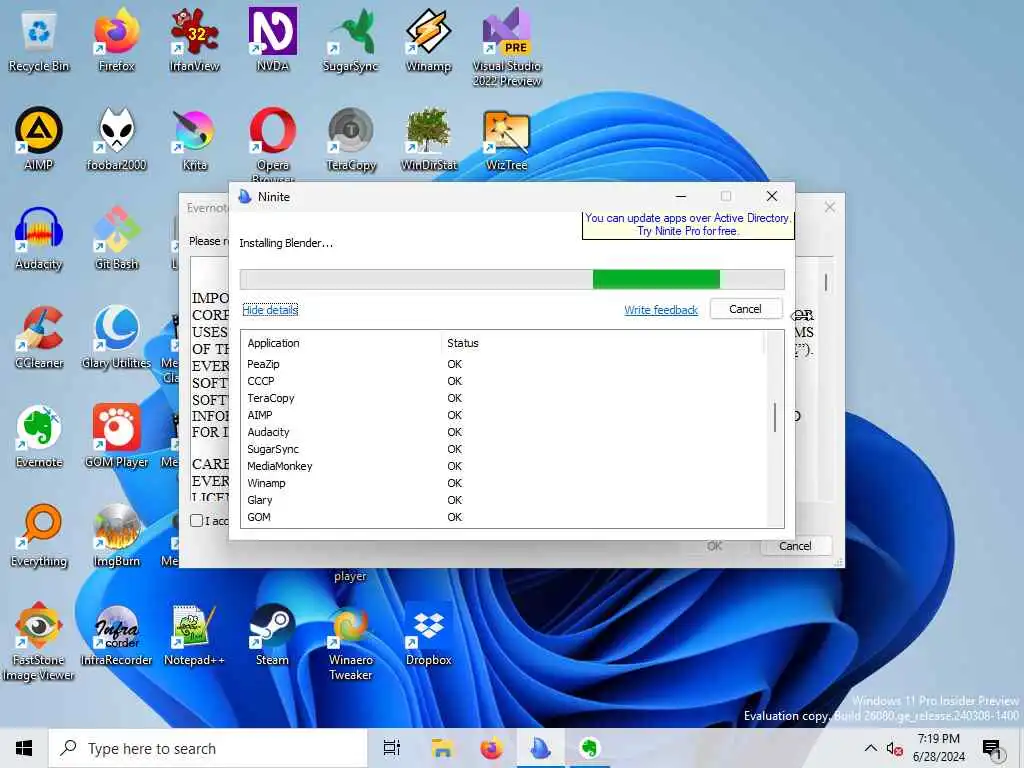Select the WinDirStat tree icon
The width and height of the screenshot is (1024, 768).
tap(428, 139)
